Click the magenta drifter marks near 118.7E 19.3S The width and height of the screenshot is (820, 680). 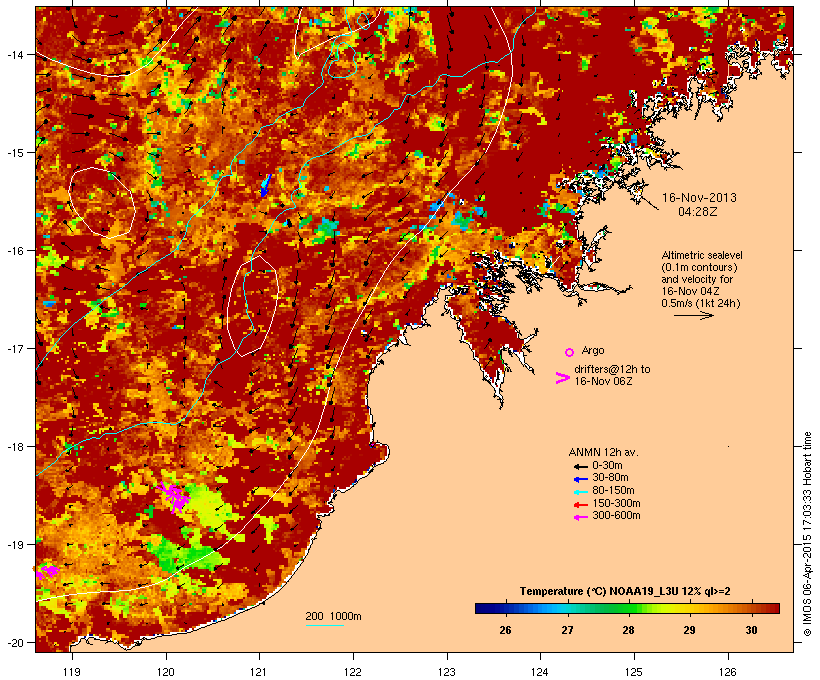point(47,571)
